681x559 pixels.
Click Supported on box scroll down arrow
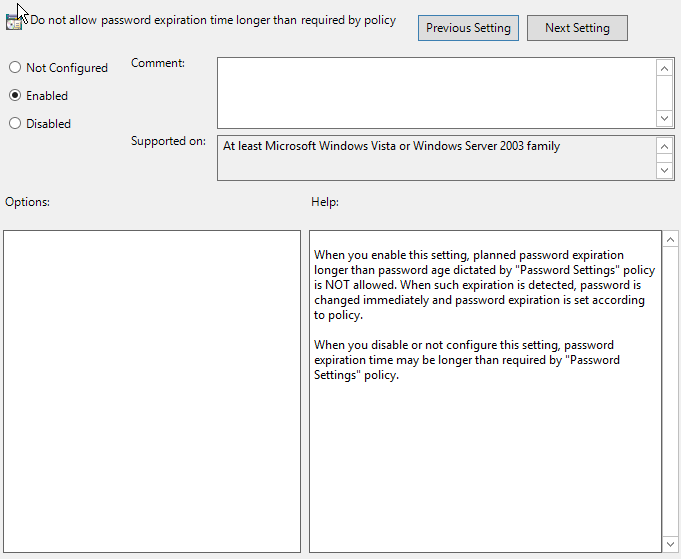point(665,171)
